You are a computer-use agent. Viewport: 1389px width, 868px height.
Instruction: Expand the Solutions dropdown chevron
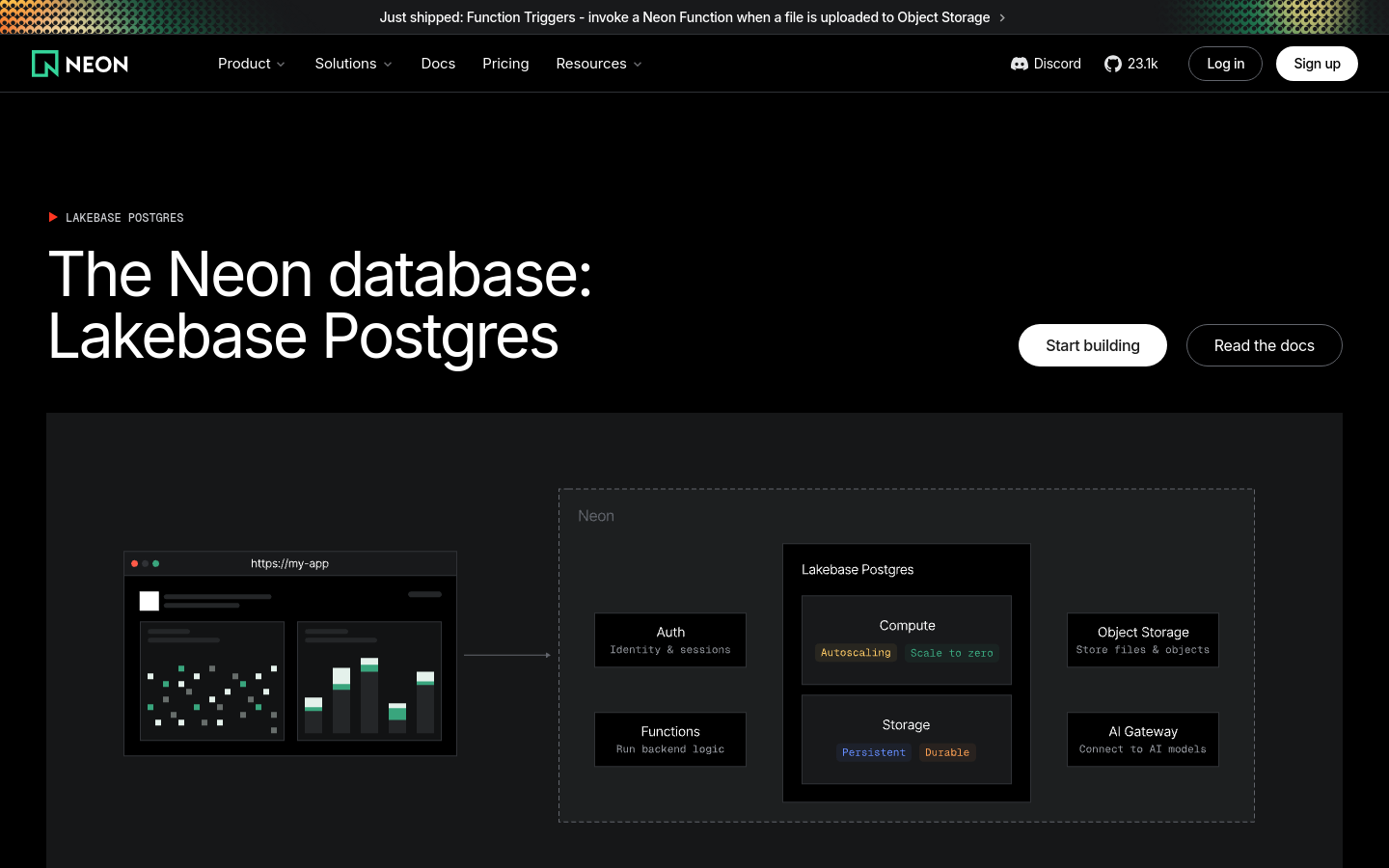[388, 65]
